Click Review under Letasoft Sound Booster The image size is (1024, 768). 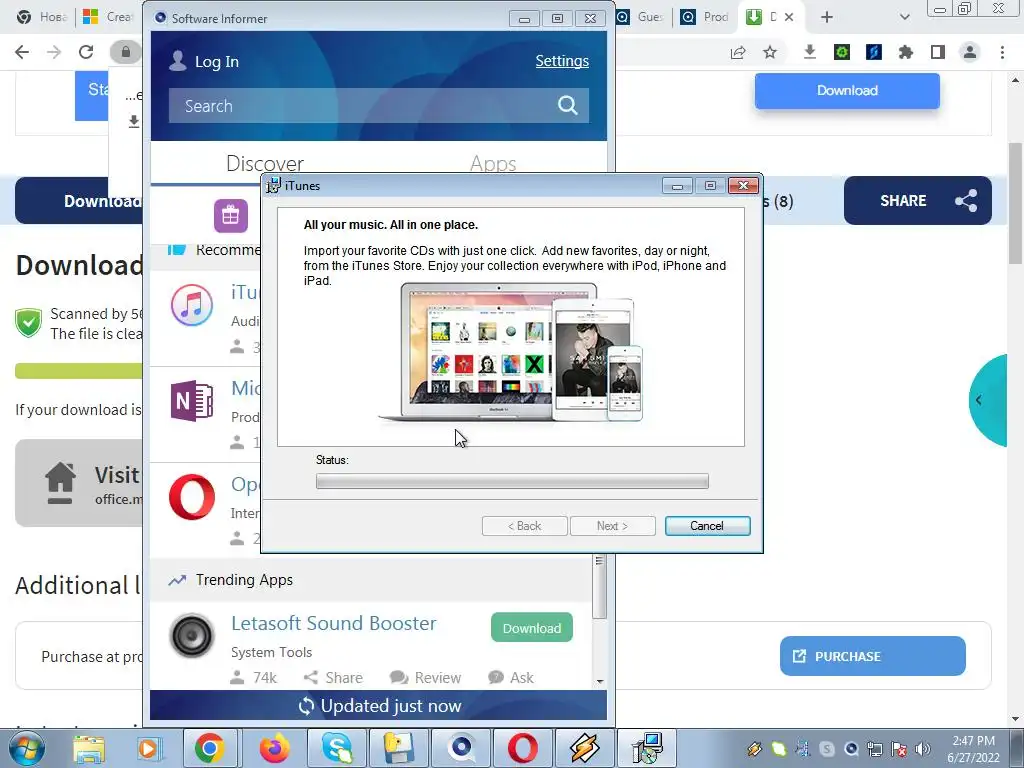click(425, 677)
